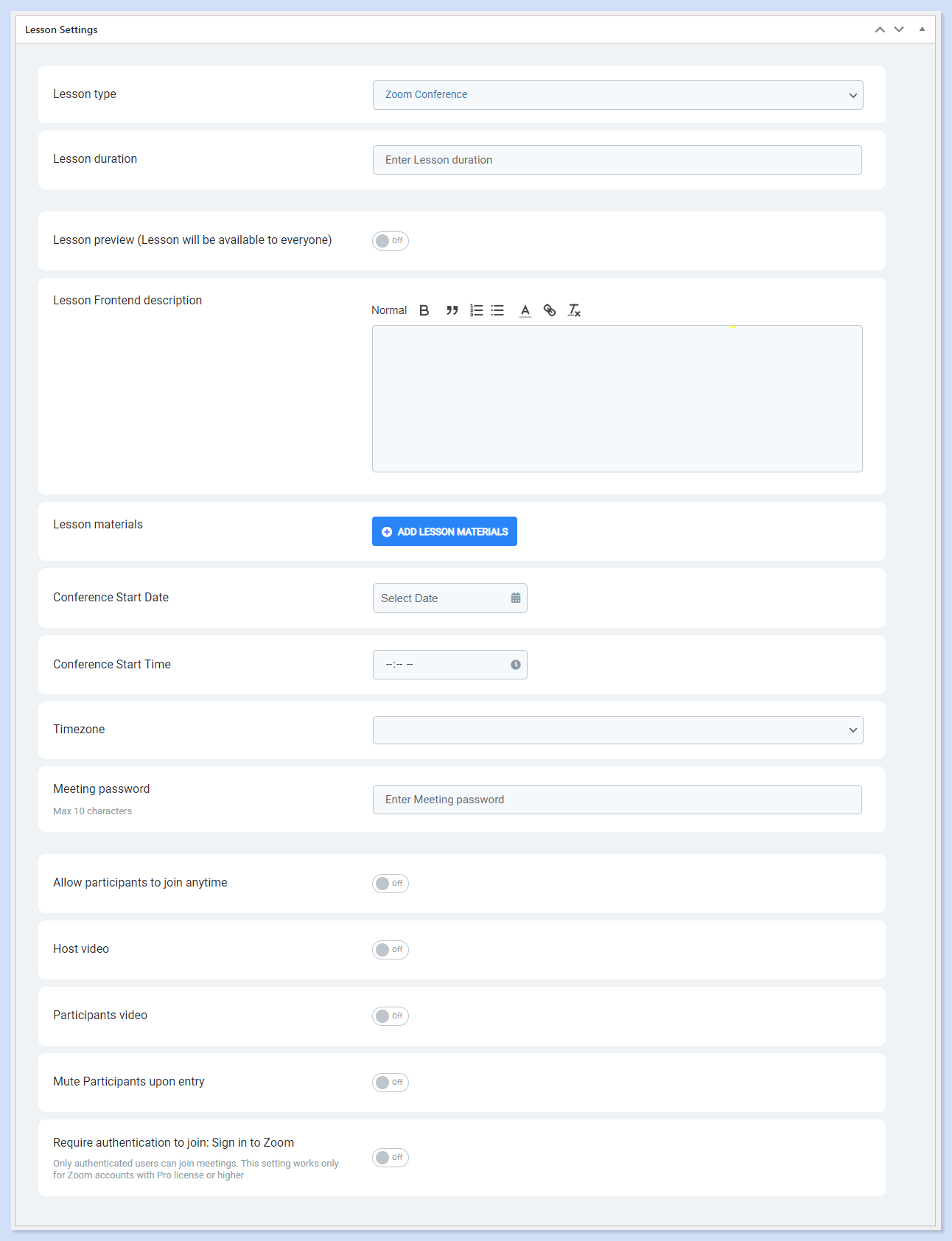Collapse the Lesson Settings panel triangle

click(922, 29)
